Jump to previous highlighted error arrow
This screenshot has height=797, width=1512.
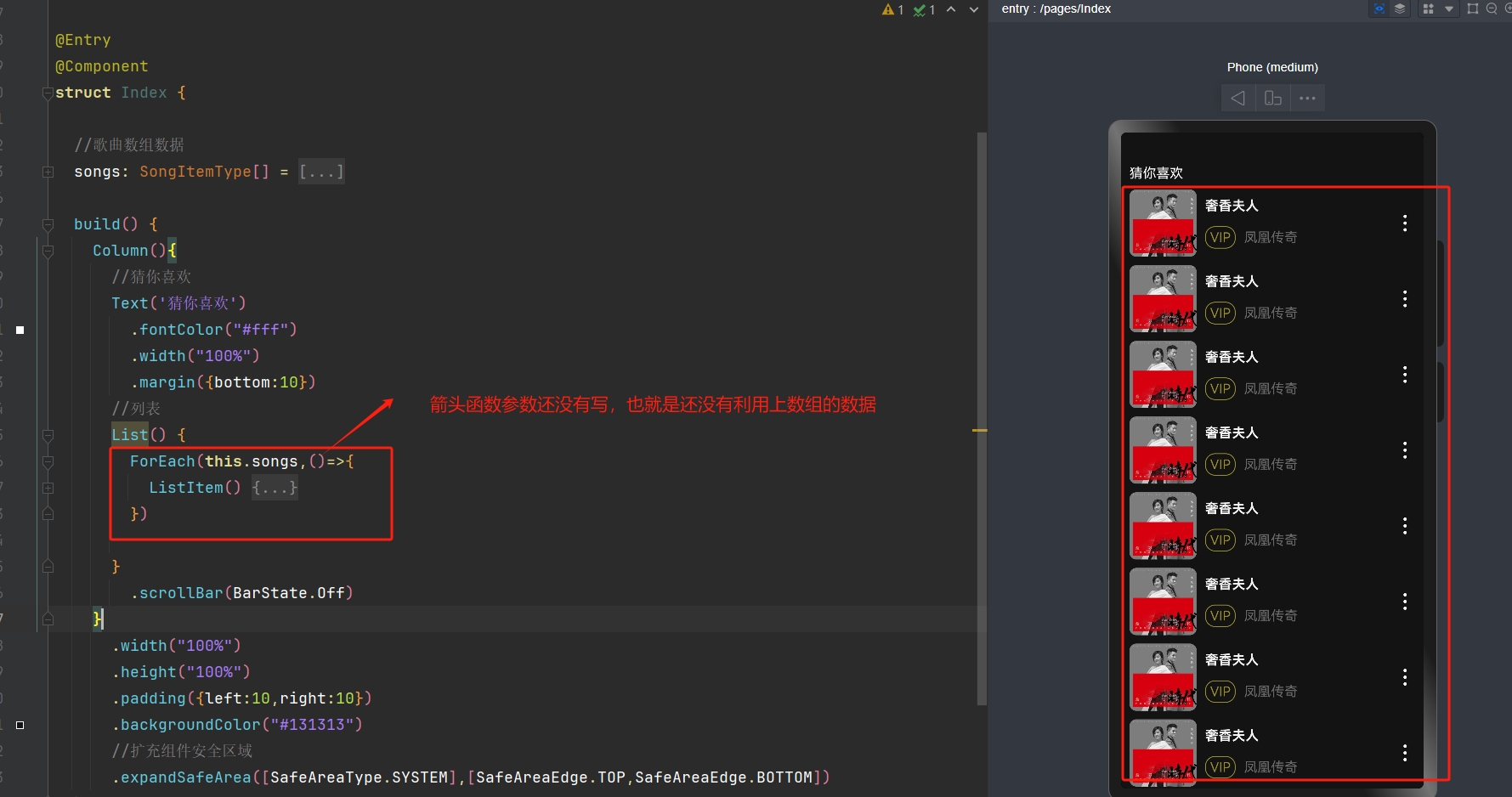click(x=951, y=10)
